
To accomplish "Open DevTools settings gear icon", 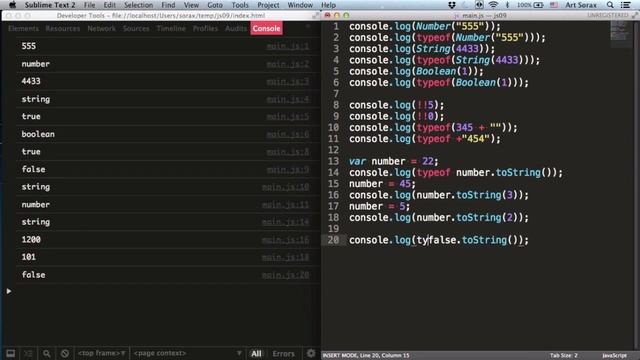I will [x=311, y=353].
